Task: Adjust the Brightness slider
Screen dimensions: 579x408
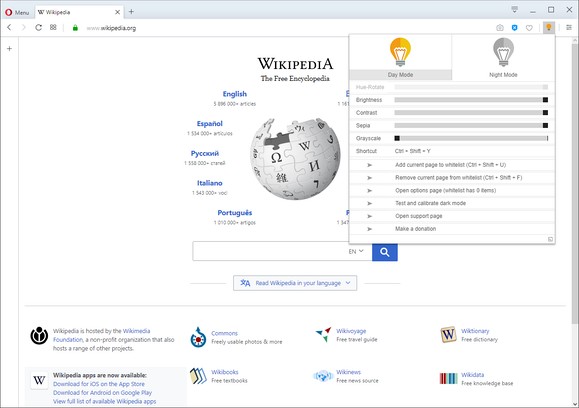Action: click(x=471, y=100)
